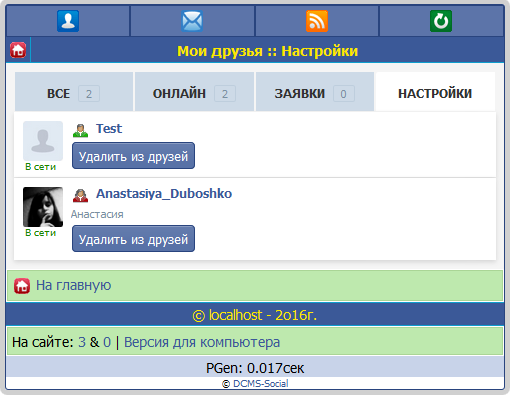Open the Anastasiya_Duboshko profile link

(164, 194)
